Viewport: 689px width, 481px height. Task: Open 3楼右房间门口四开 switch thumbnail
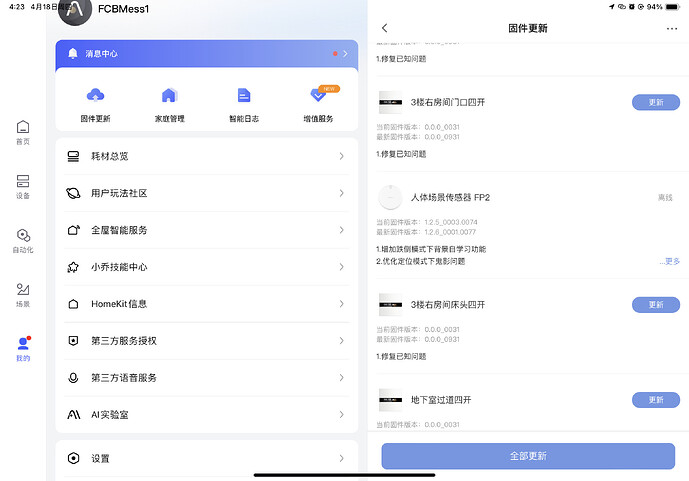coord(390,102)
